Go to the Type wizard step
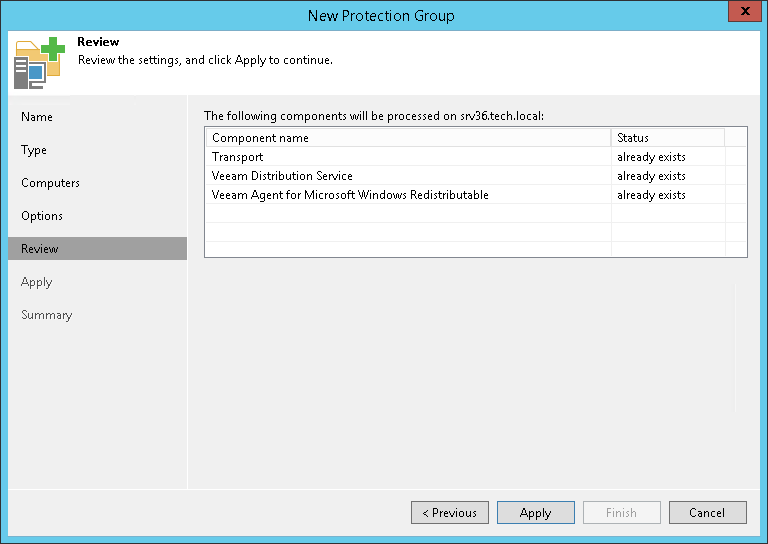The height and width of the screenshot is (544, 768). 34,150
